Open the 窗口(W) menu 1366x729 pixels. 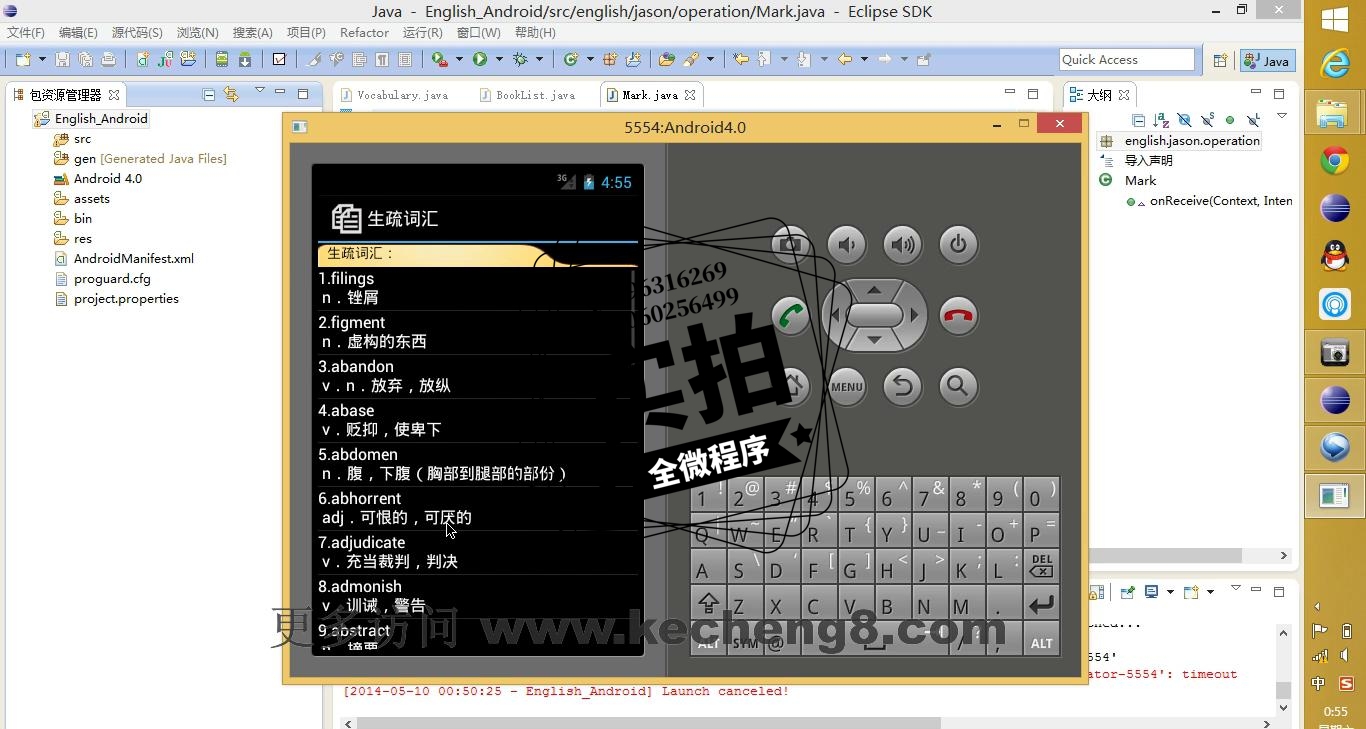pyautogui.click(x=478, y=33)
